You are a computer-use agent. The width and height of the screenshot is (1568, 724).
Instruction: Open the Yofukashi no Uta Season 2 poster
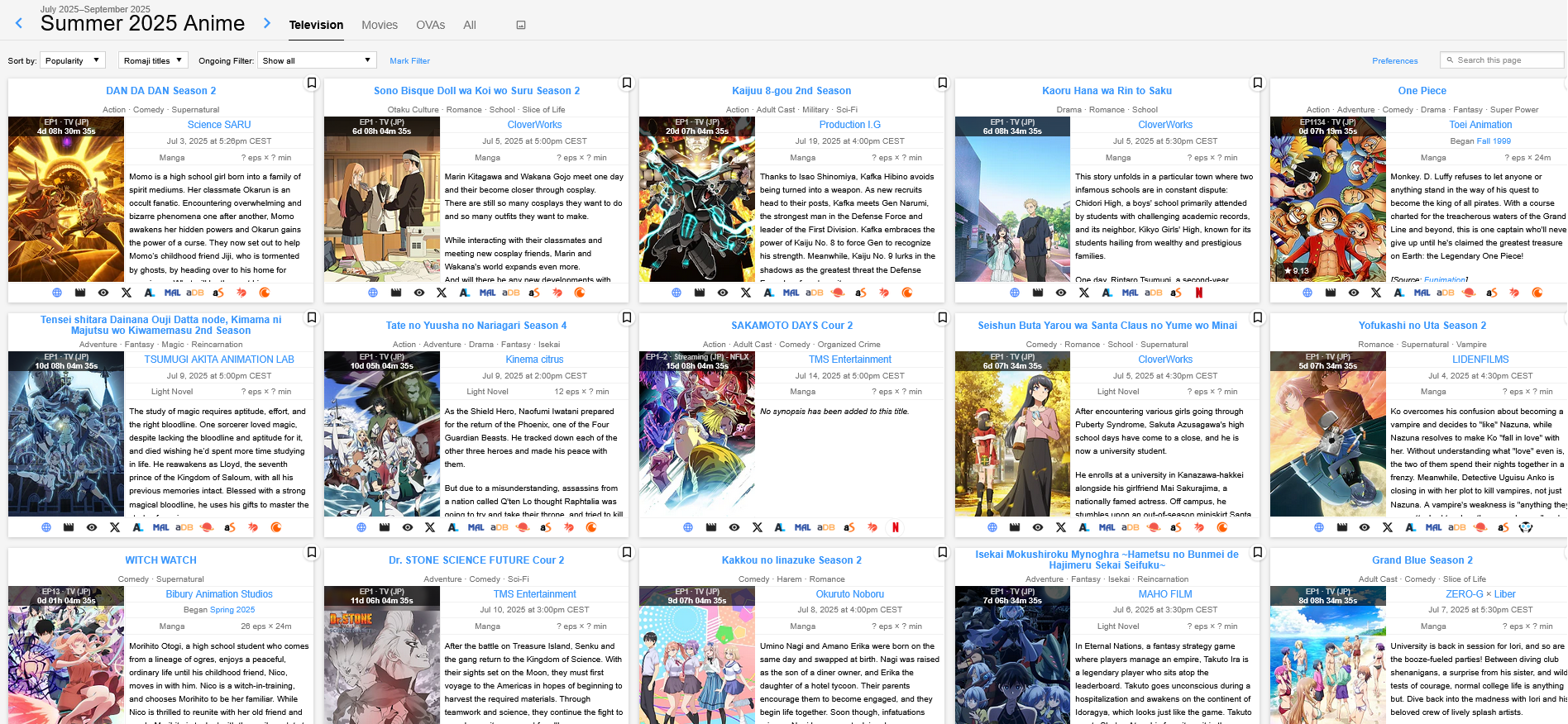[1328, 434]
